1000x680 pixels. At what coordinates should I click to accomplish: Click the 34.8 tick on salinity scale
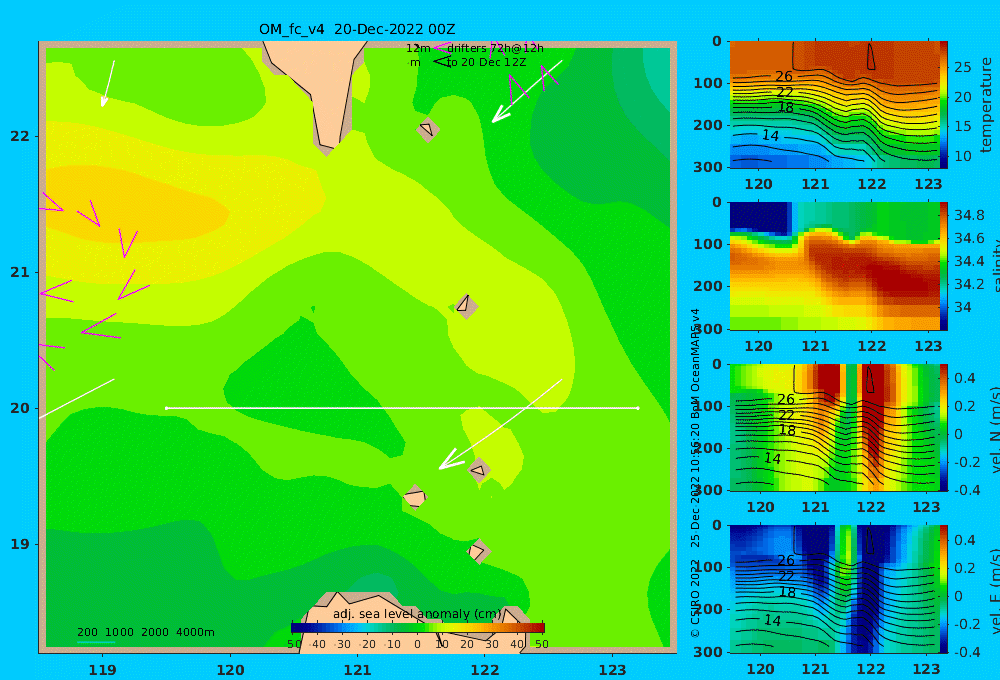coord(969,215)
